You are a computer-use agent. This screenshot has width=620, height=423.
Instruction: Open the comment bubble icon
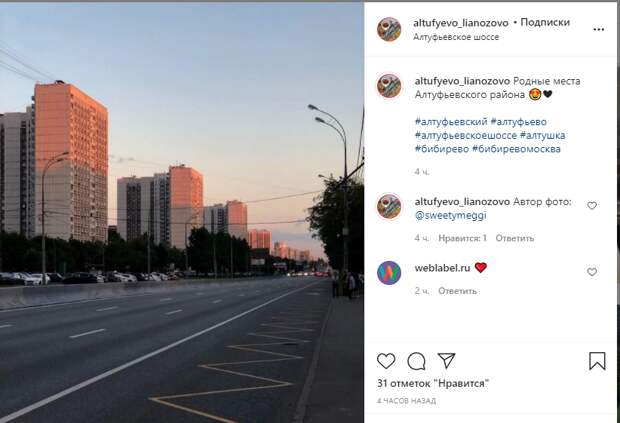coord(416,361)
